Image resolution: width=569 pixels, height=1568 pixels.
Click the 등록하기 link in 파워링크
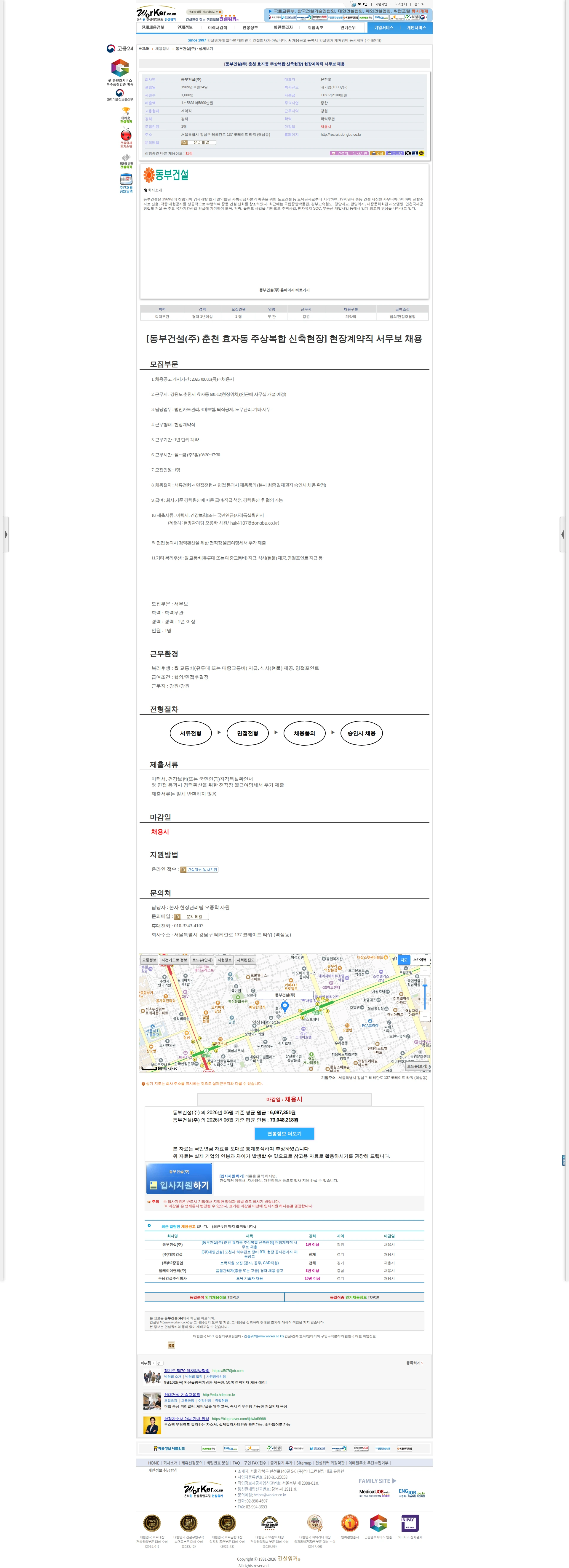click(x=414, y=1363)
